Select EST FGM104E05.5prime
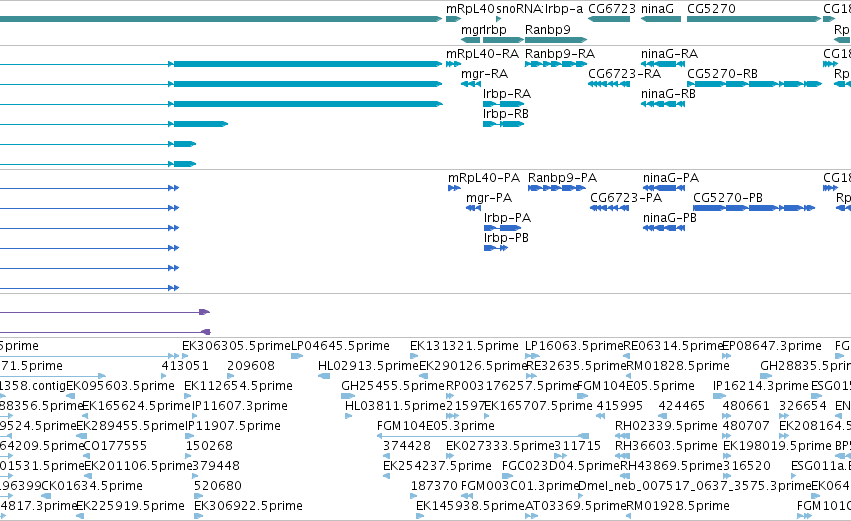851x521 pixels. point(636,386)
